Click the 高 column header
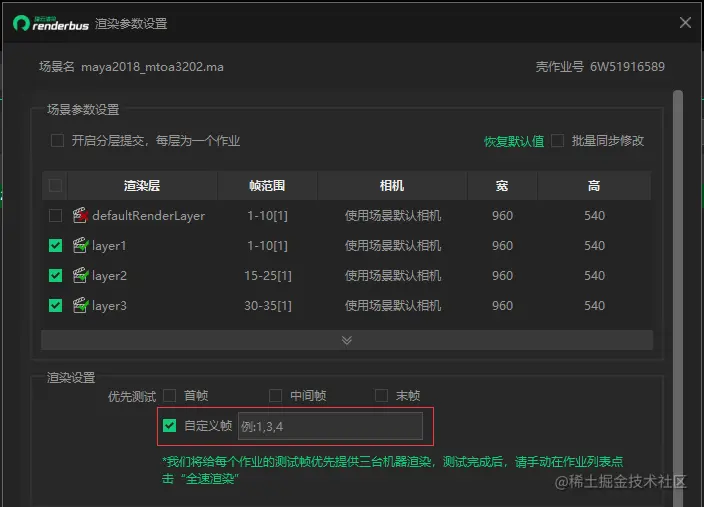This screenshot has width=704, height=507. pyautogui.click(x=594, y=185)
